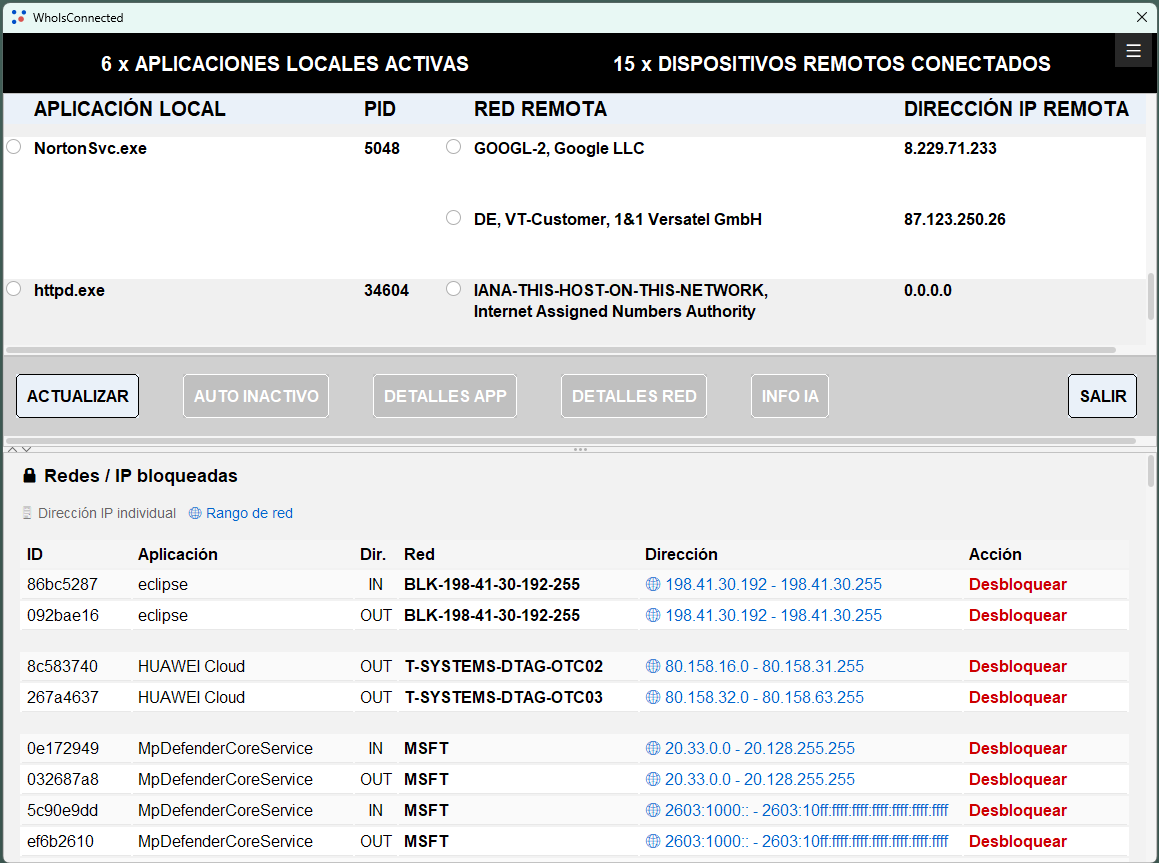Click the globe icon next to Rango de red
The width and height of the screenshot is (1159, 863).
[195, 514]
